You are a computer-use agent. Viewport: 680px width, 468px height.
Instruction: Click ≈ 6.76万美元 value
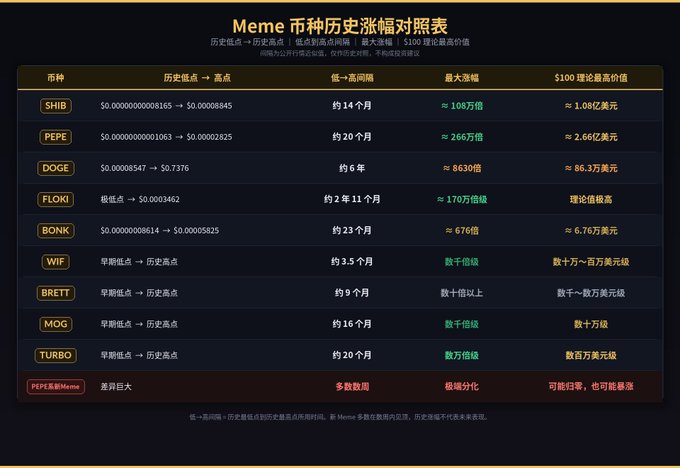pyautogui.click(x=591, y=231)
